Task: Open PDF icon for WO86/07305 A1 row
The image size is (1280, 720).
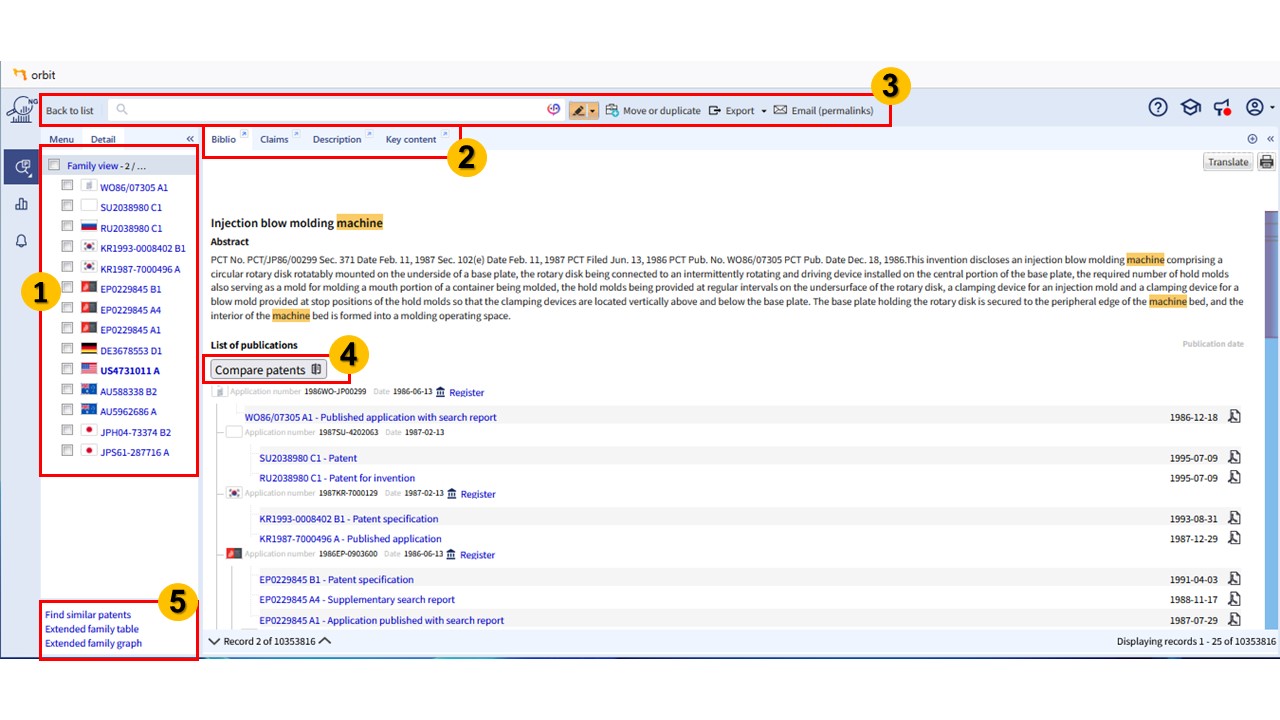Action: tap(1235, 417)
